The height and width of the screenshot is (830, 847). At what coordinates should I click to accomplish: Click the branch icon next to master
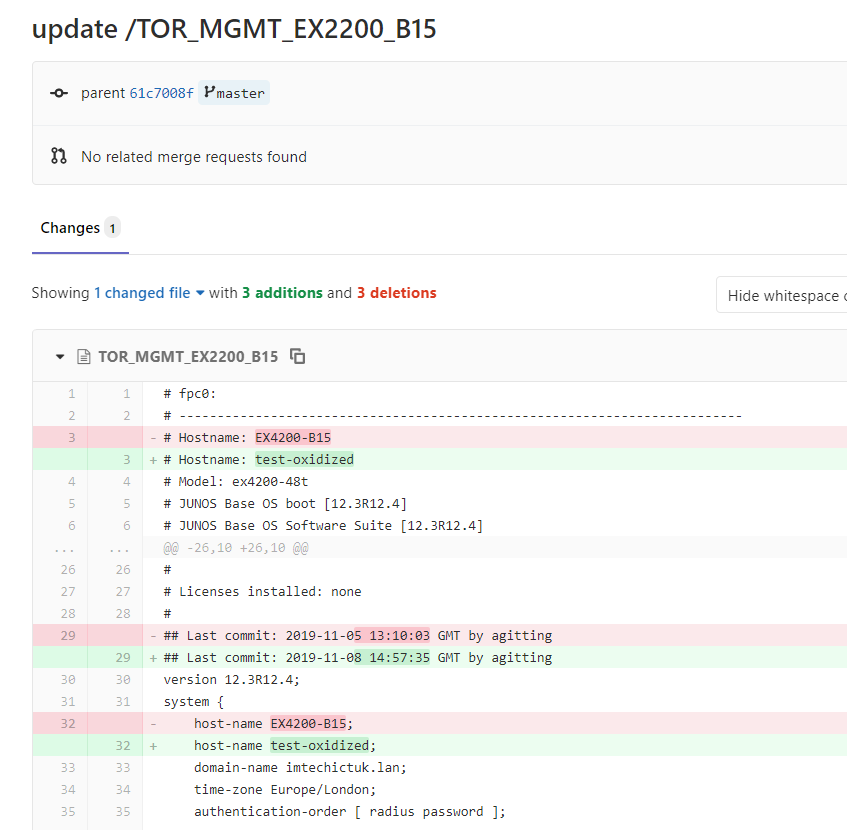209,93
